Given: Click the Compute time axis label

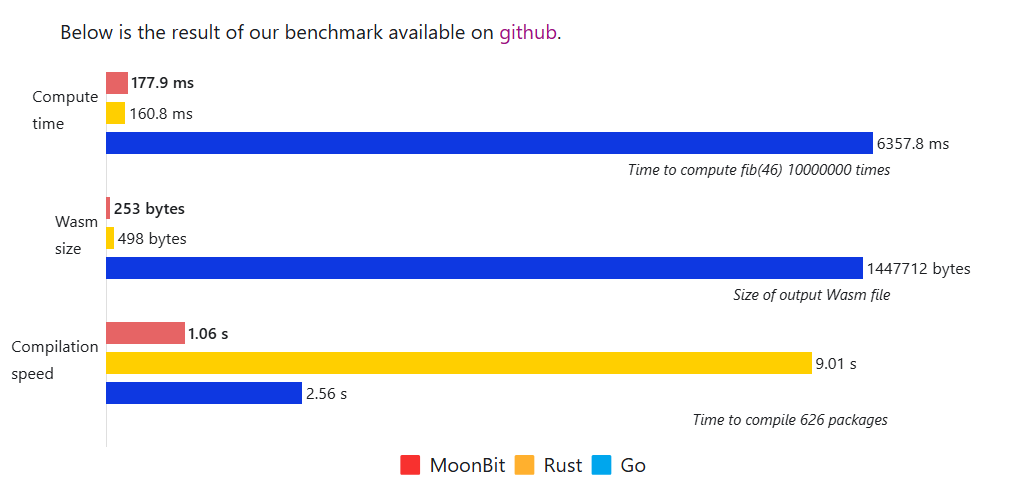Looking at the screenshot, I should click(x=65, y=110).
